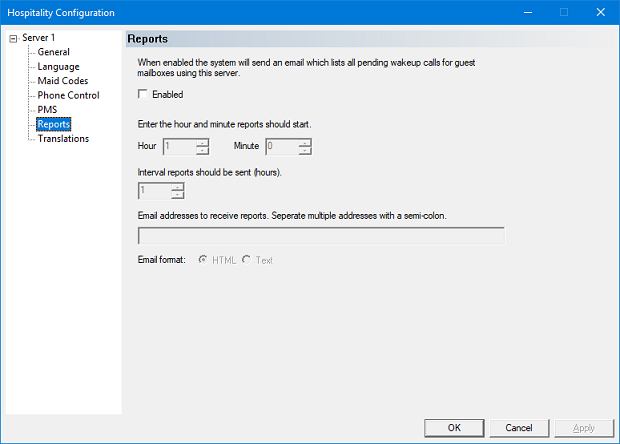Open the Translations page
The image size is (620, 444).
tap(63, 139)
